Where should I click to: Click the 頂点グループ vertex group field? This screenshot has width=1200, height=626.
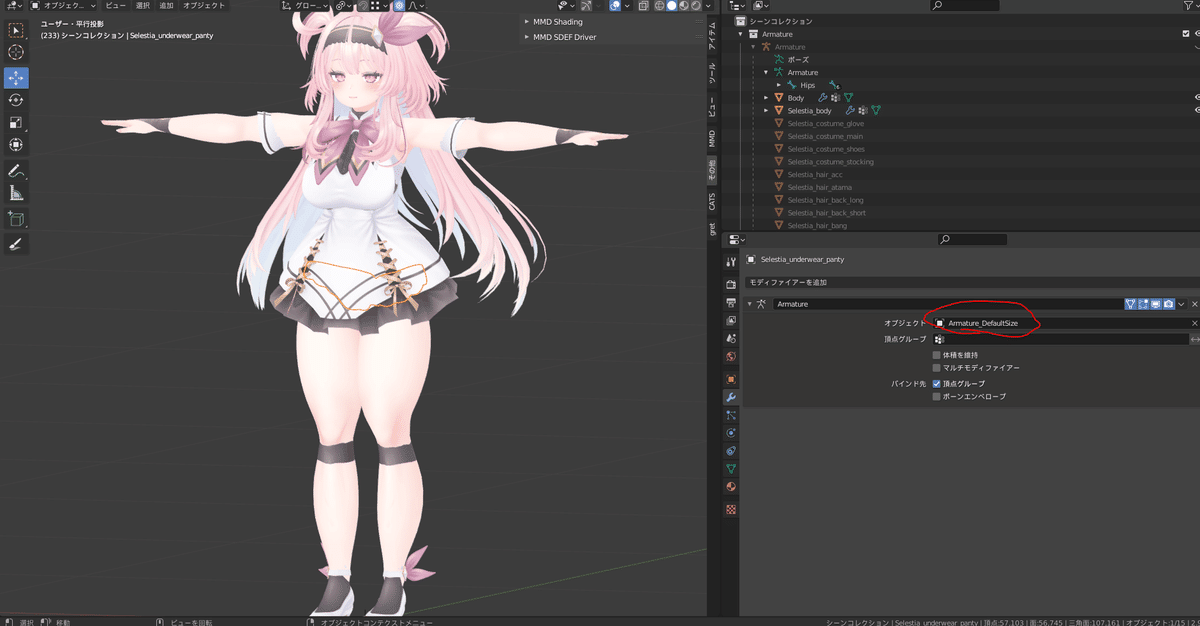(1060, 340)
